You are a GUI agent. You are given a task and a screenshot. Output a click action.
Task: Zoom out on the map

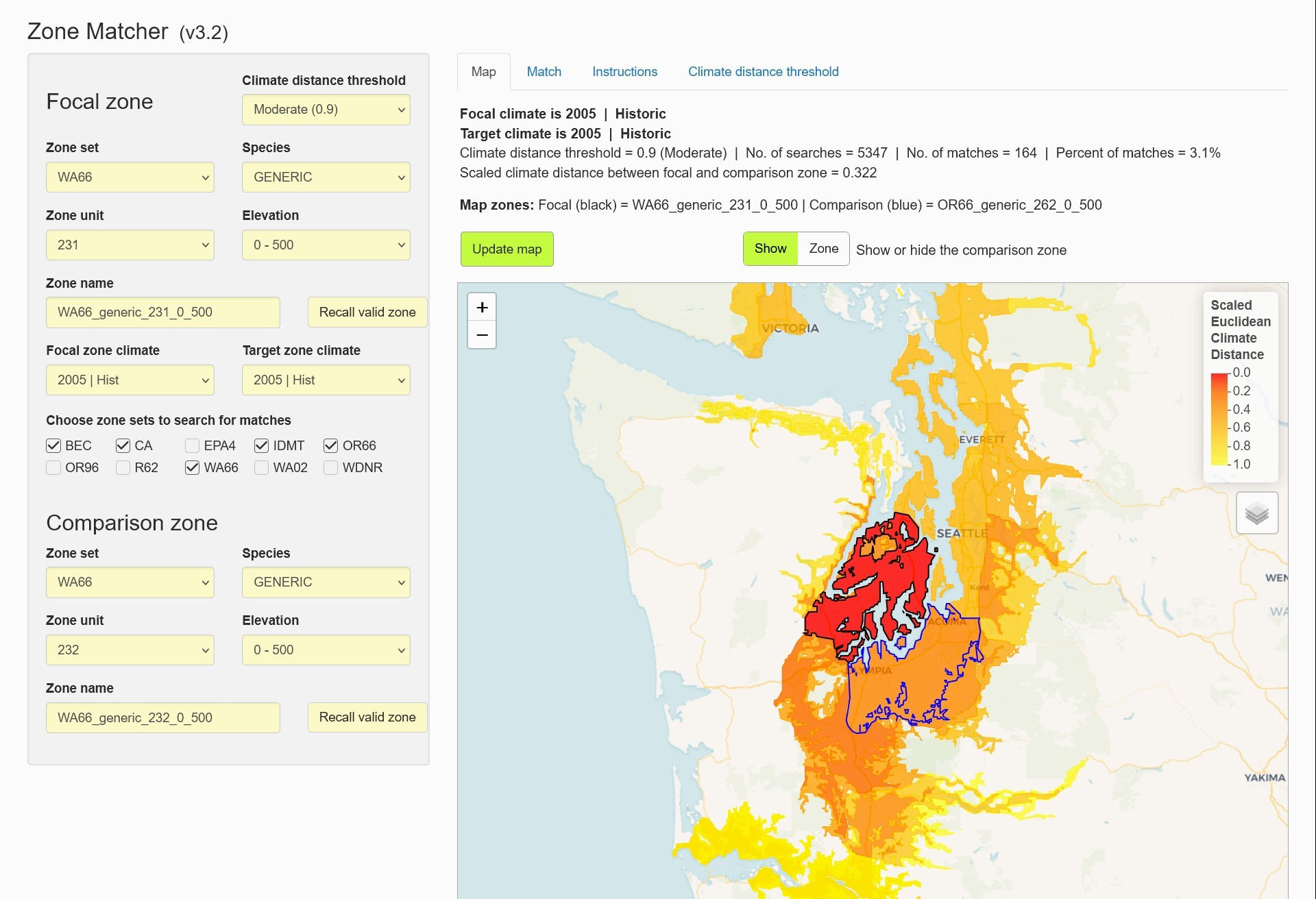(x=482, y=335)
